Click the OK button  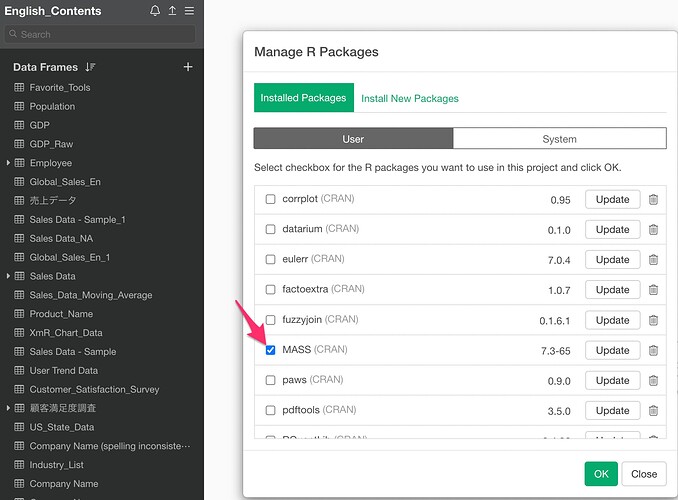tap(600, 474)
